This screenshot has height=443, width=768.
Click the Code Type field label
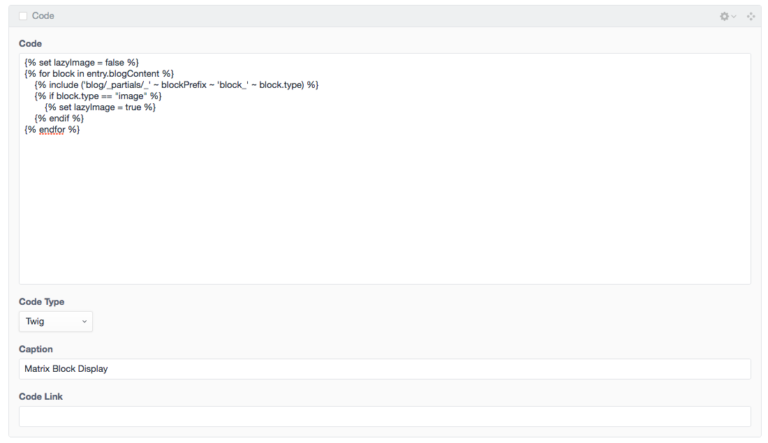coord(41,301)
